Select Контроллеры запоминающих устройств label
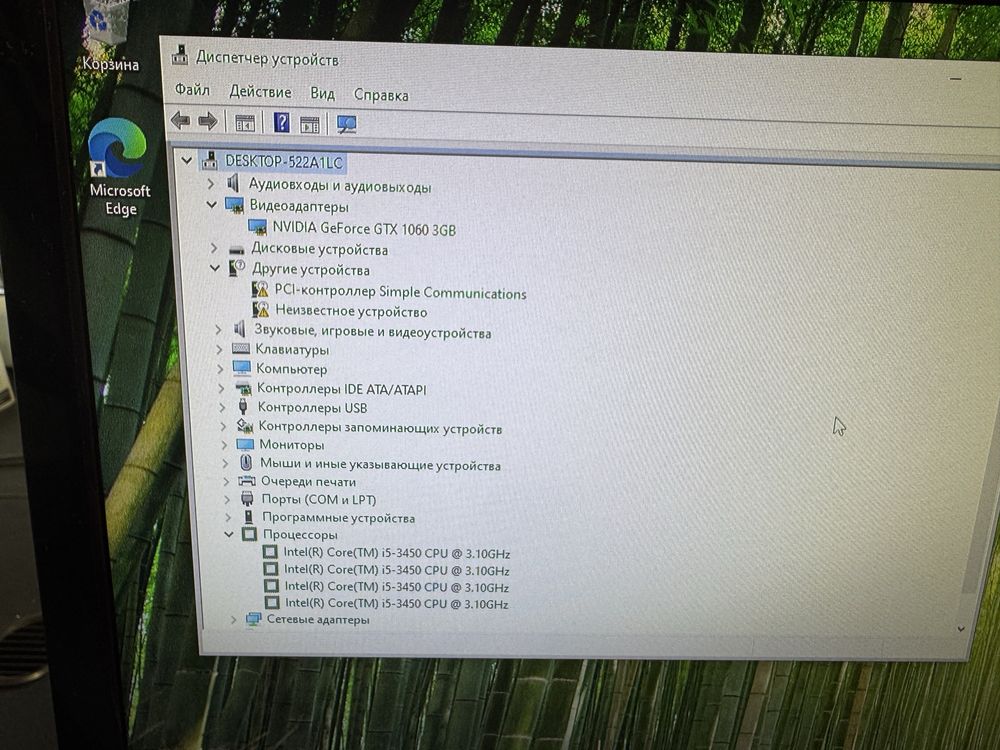This screenshot has width=1000, height=750. coord(380,427)
